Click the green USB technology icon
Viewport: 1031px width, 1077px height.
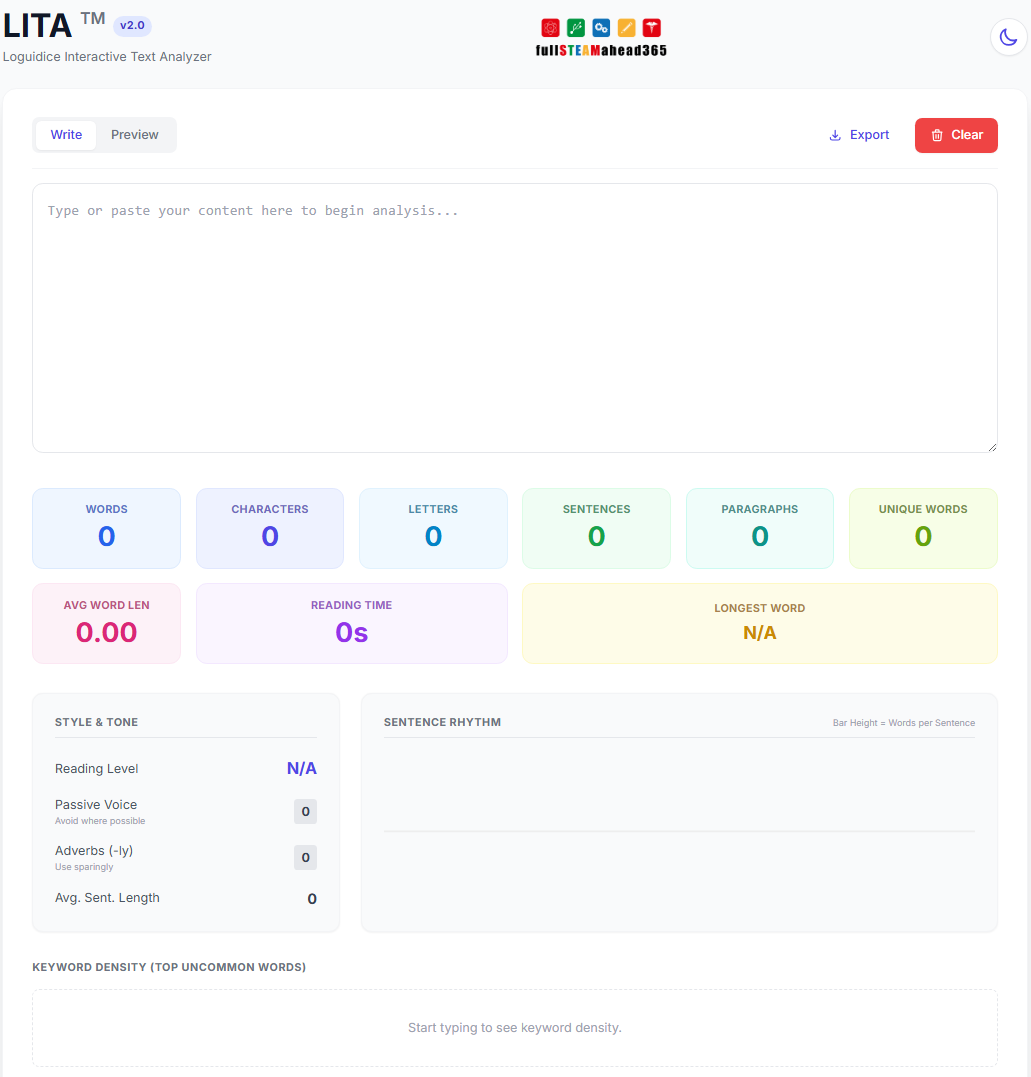pos(576,27)
